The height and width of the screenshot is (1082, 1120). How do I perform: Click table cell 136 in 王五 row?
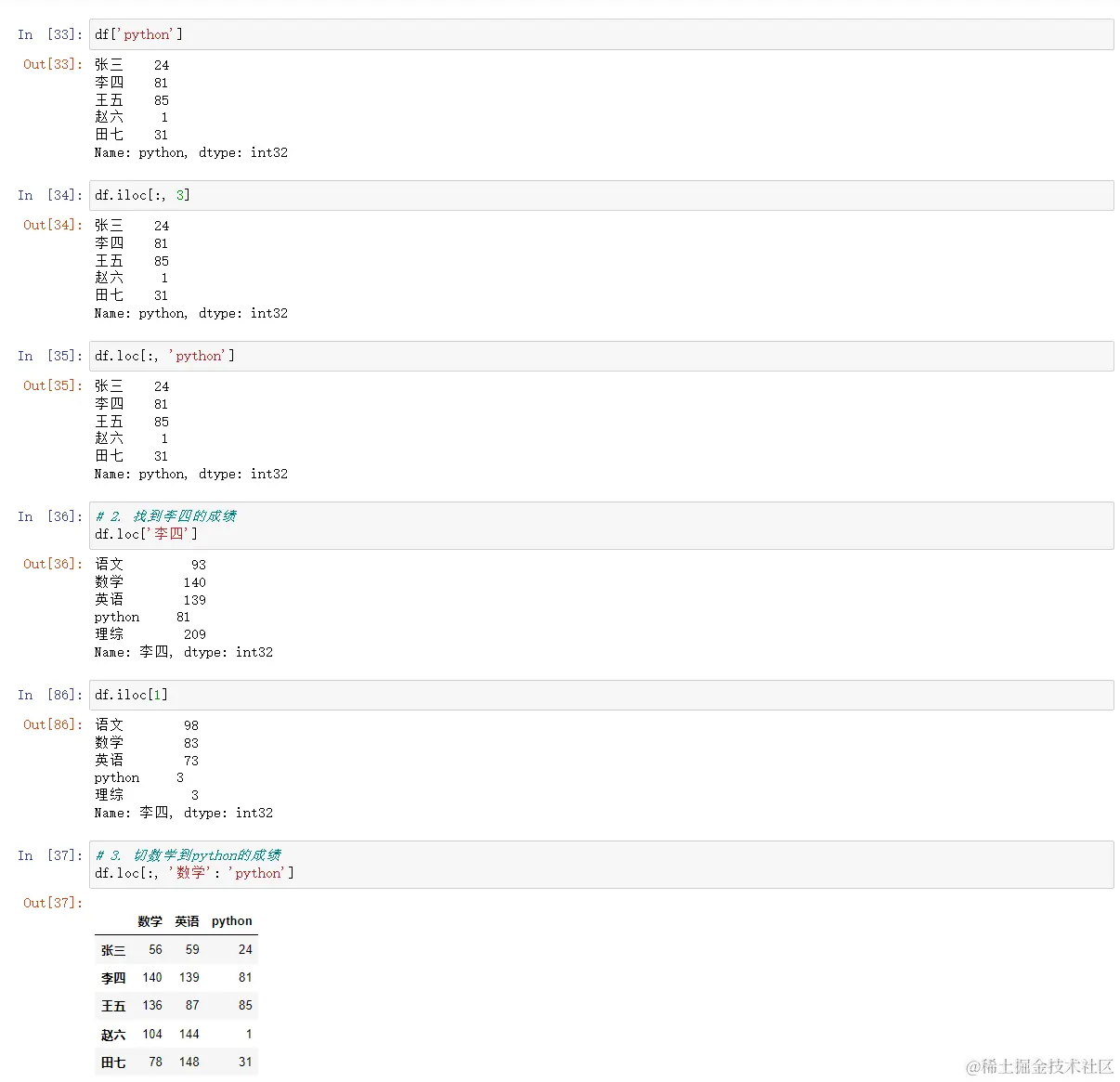tap(152, 1006)
